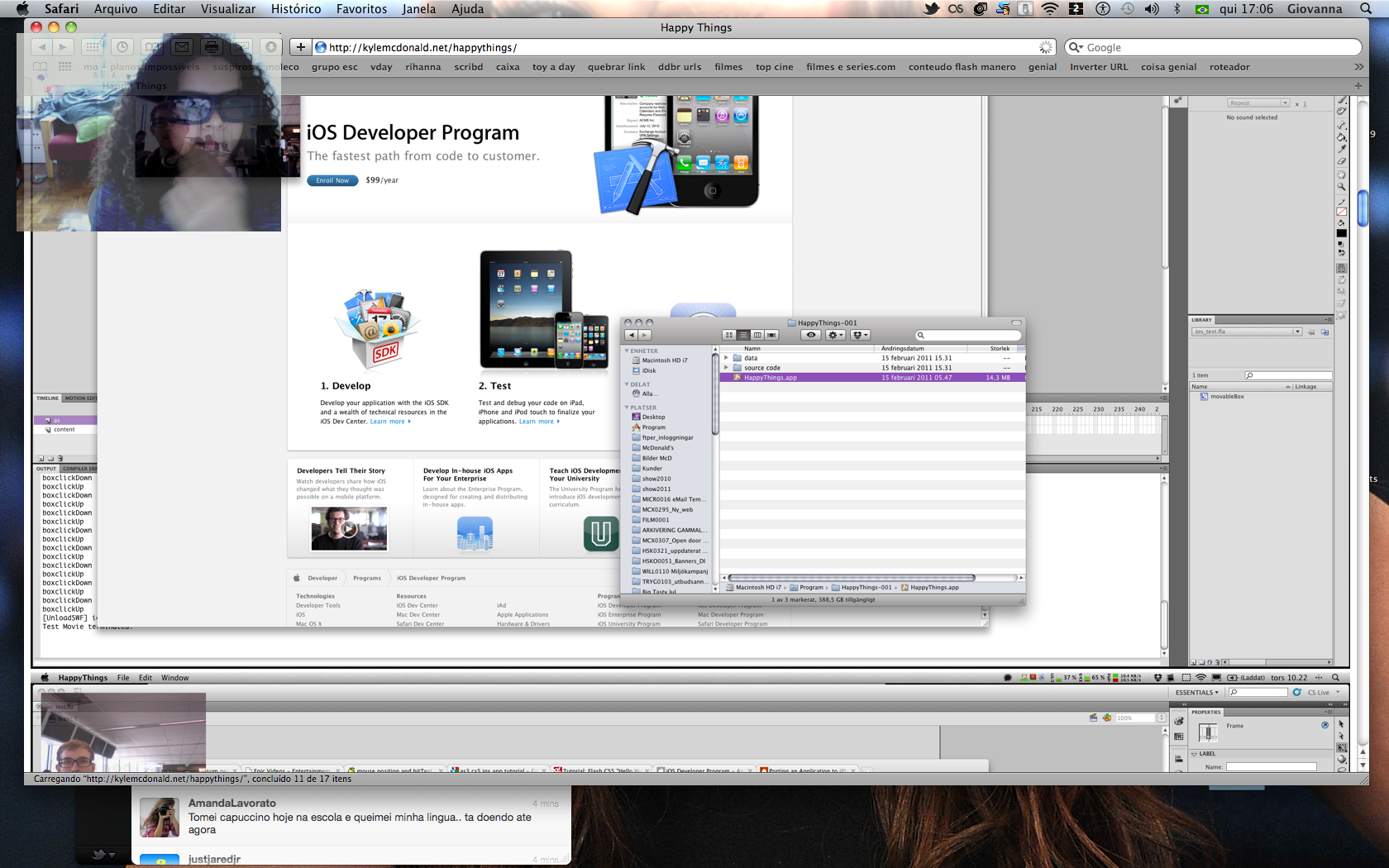
Task: Go forward with Safari's forward arrow
Action: 63,47
